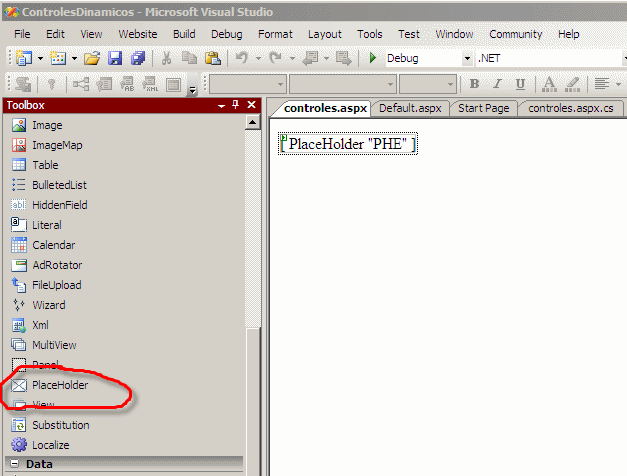Select the Calendar control in Toolbox
627x476 pixels.
pos(55,245)
